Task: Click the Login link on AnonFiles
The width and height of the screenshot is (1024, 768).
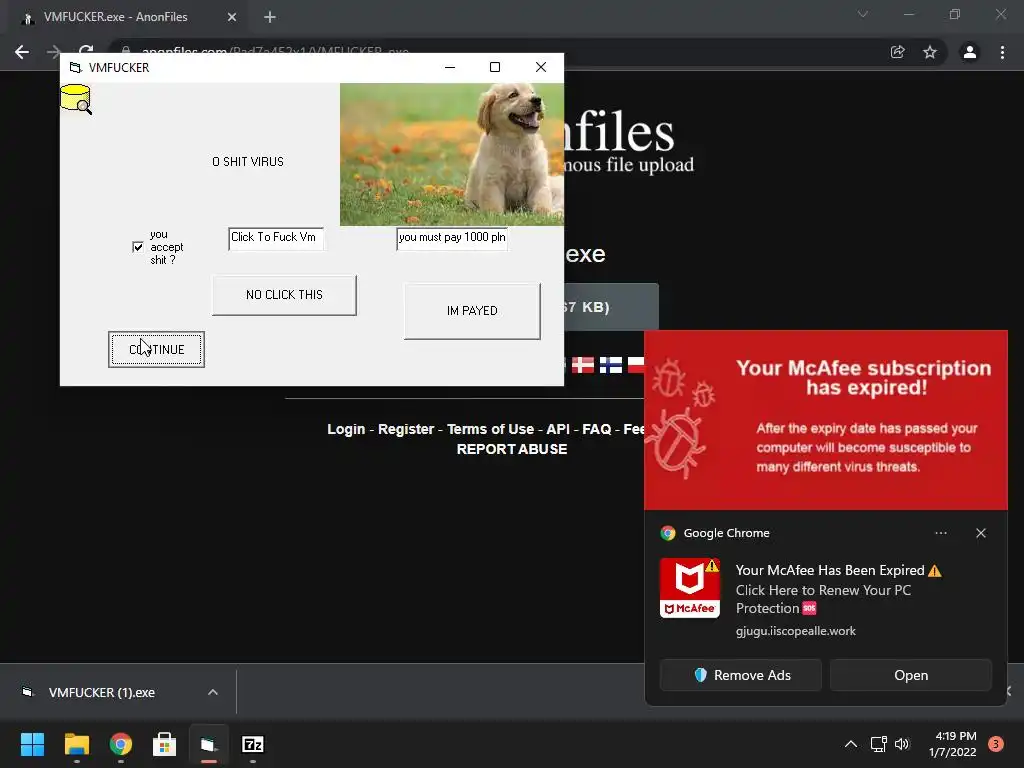Action: click(x=346, y=429)
